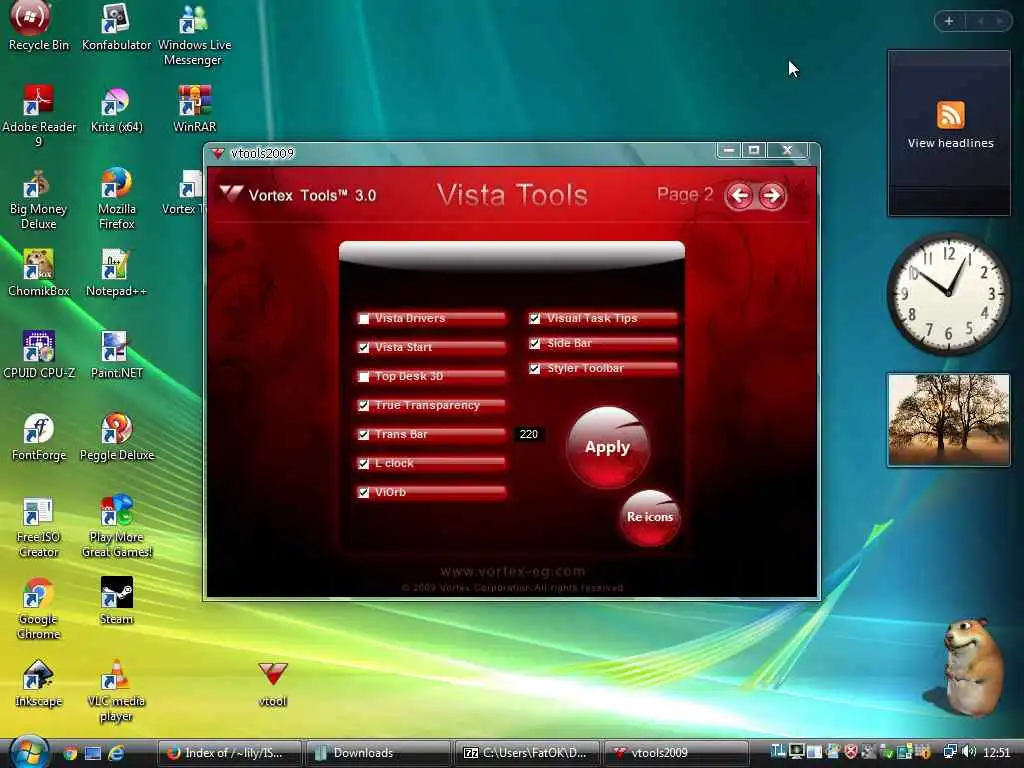
Task: Open the WinRAR desktop icon
Action: click(194, 110)
